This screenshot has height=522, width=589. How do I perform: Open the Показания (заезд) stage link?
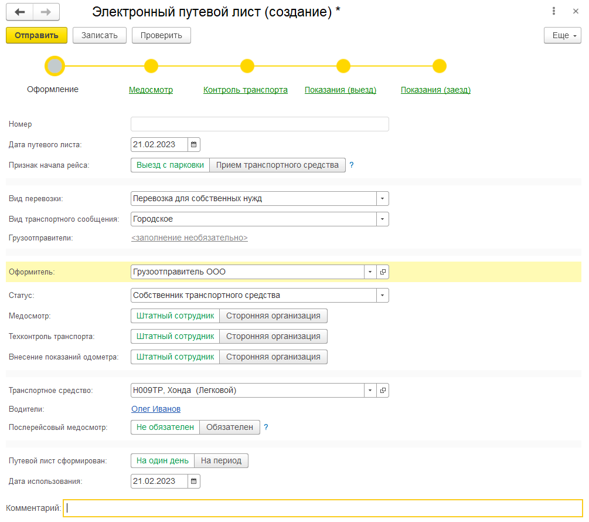point(436,90)
